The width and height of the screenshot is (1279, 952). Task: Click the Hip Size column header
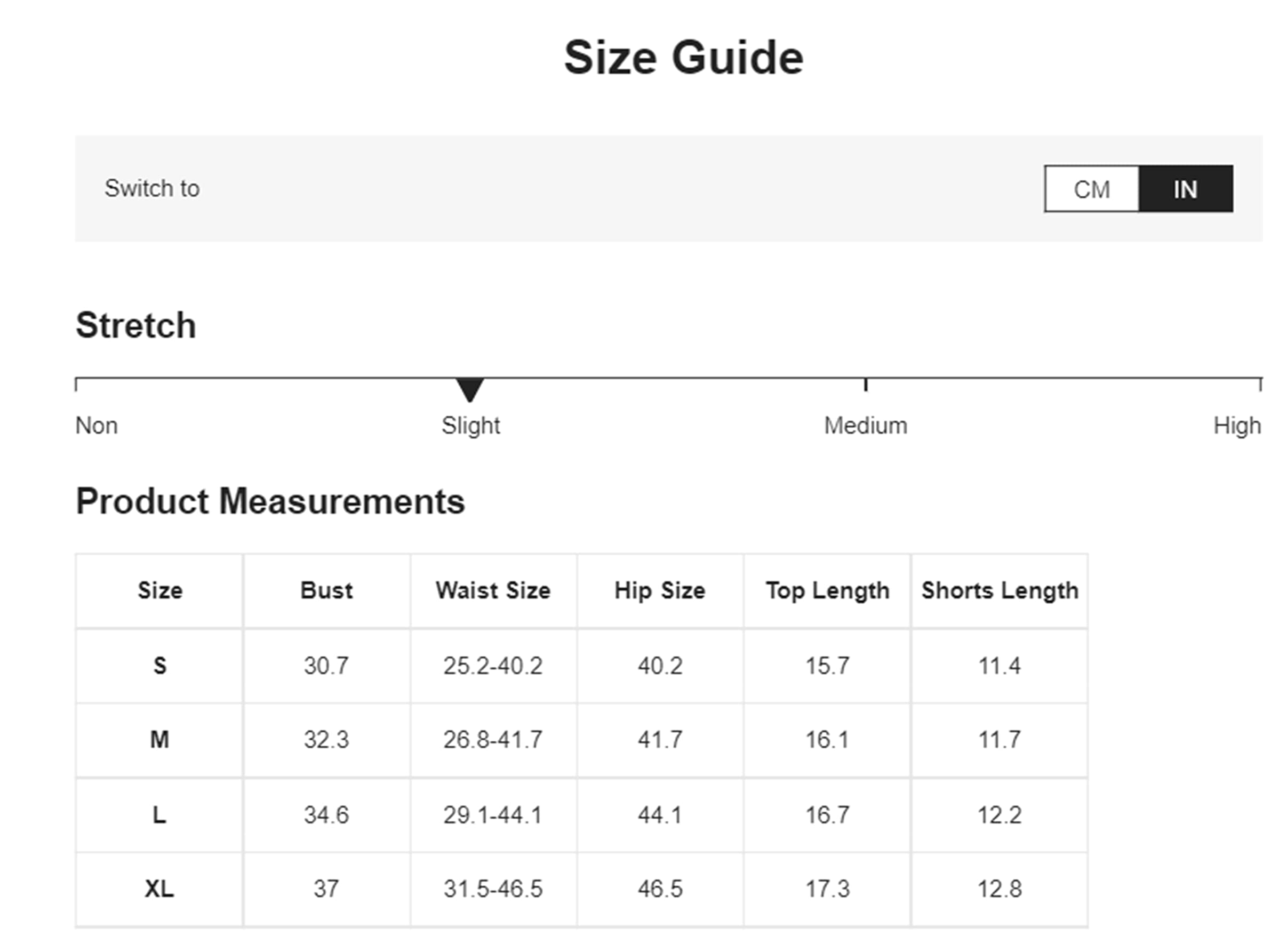659,591
